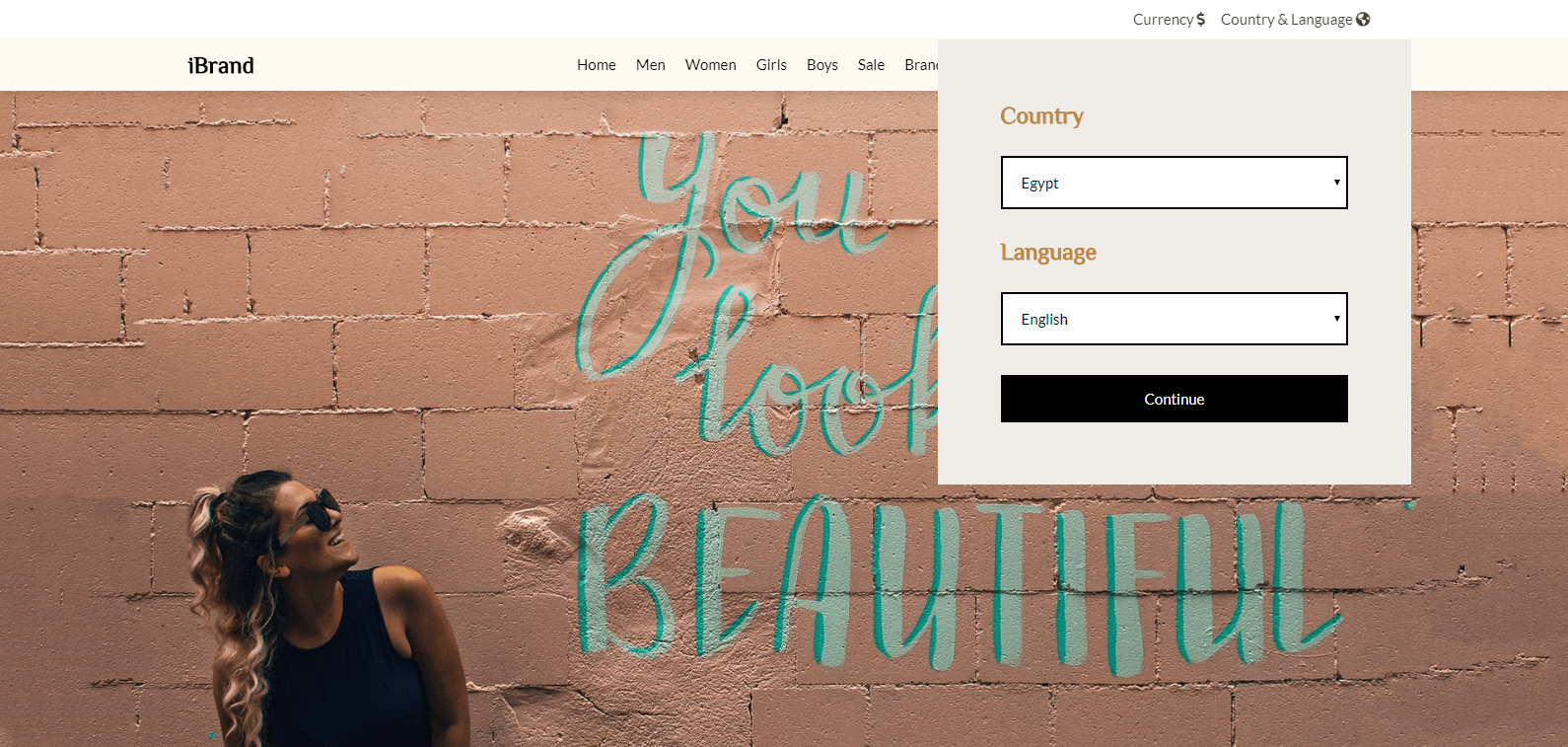Screen dimensions: 1568x747
Task: Open the Women category
Action: point(710,65)
